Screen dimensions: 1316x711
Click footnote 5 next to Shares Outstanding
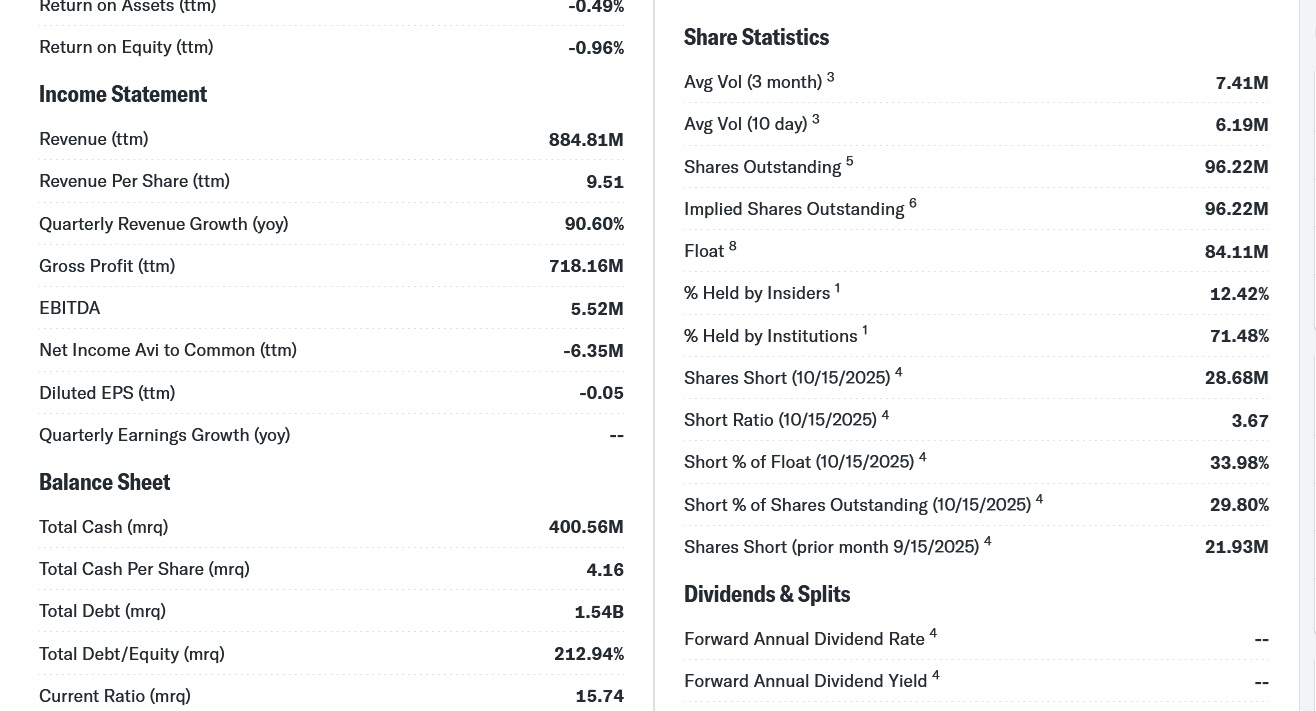(x=849, y=161)
